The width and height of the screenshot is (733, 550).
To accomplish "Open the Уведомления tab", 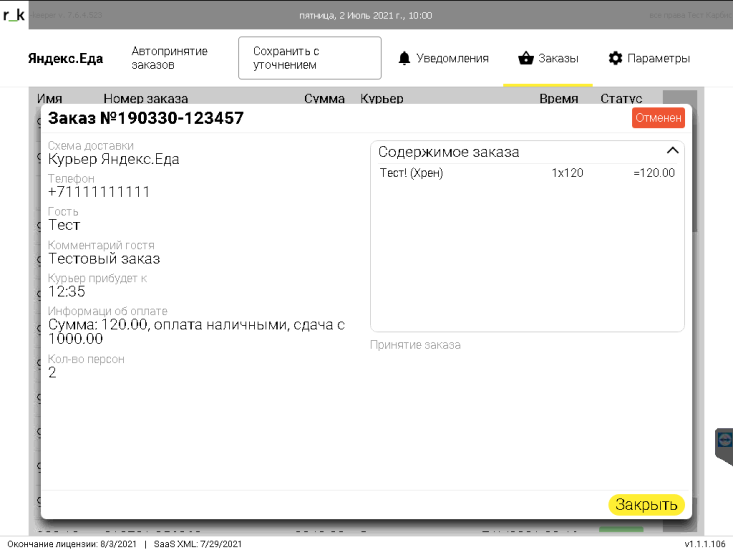I will (x=443, y=58).
